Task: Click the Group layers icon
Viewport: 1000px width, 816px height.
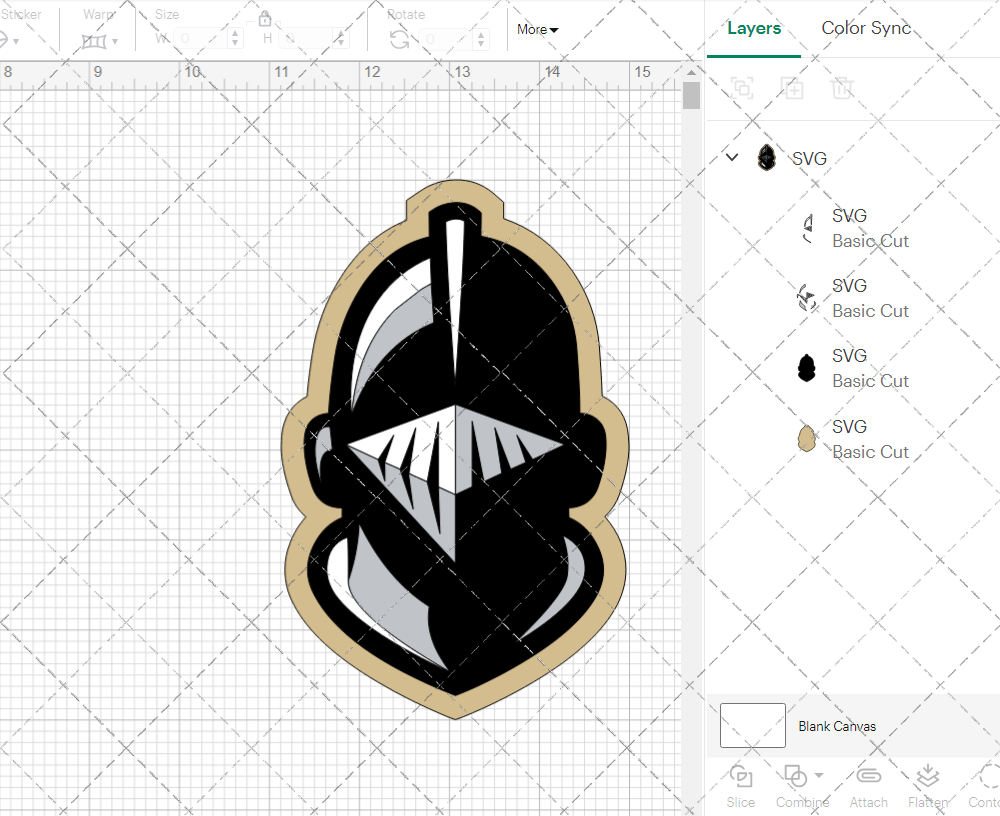Action: 742,87
